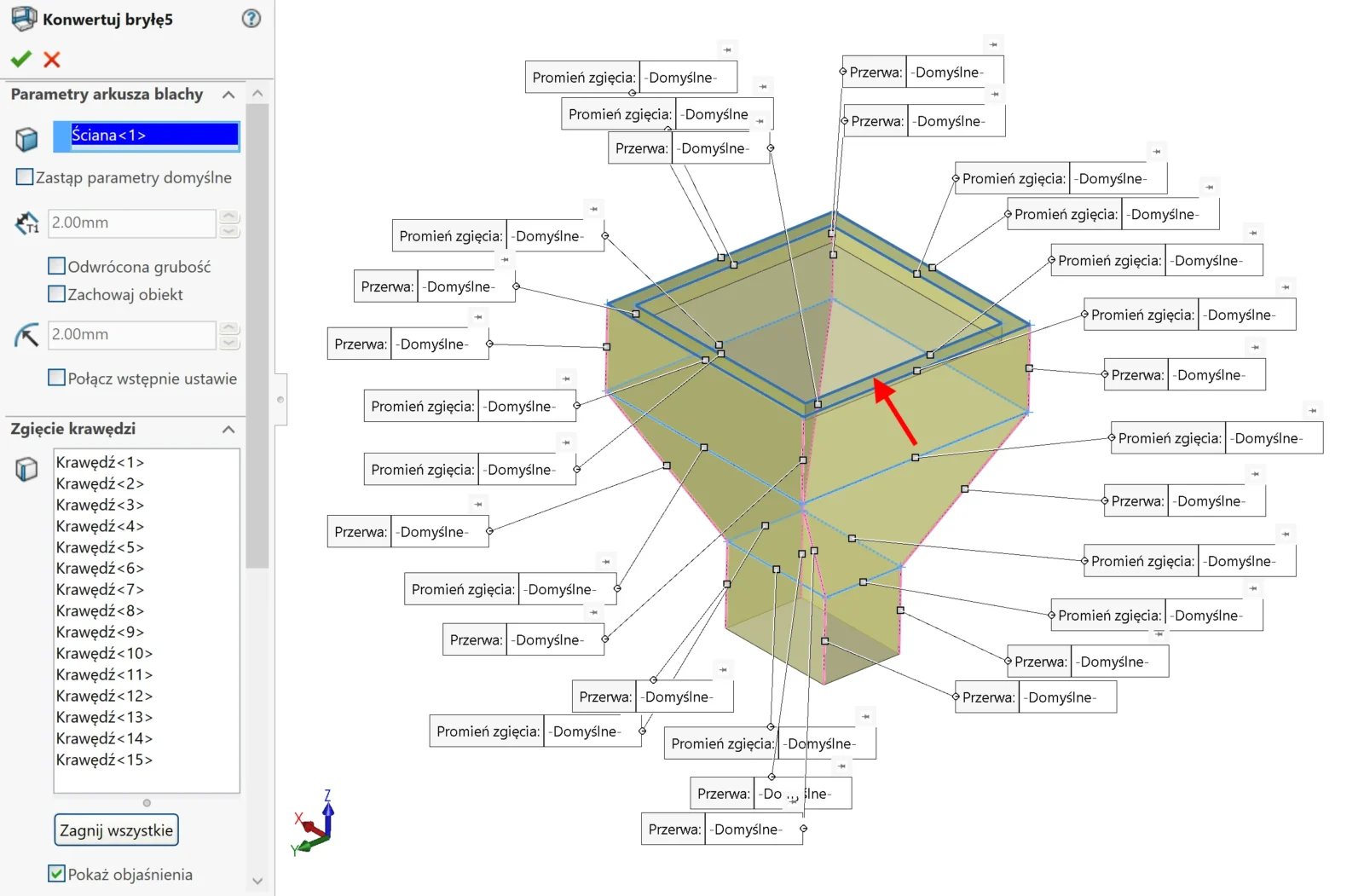This screenshot has width=1364, height=896.
Task: Click the Konwertuj bryłę5 feature icon
Action: [24, 19]
